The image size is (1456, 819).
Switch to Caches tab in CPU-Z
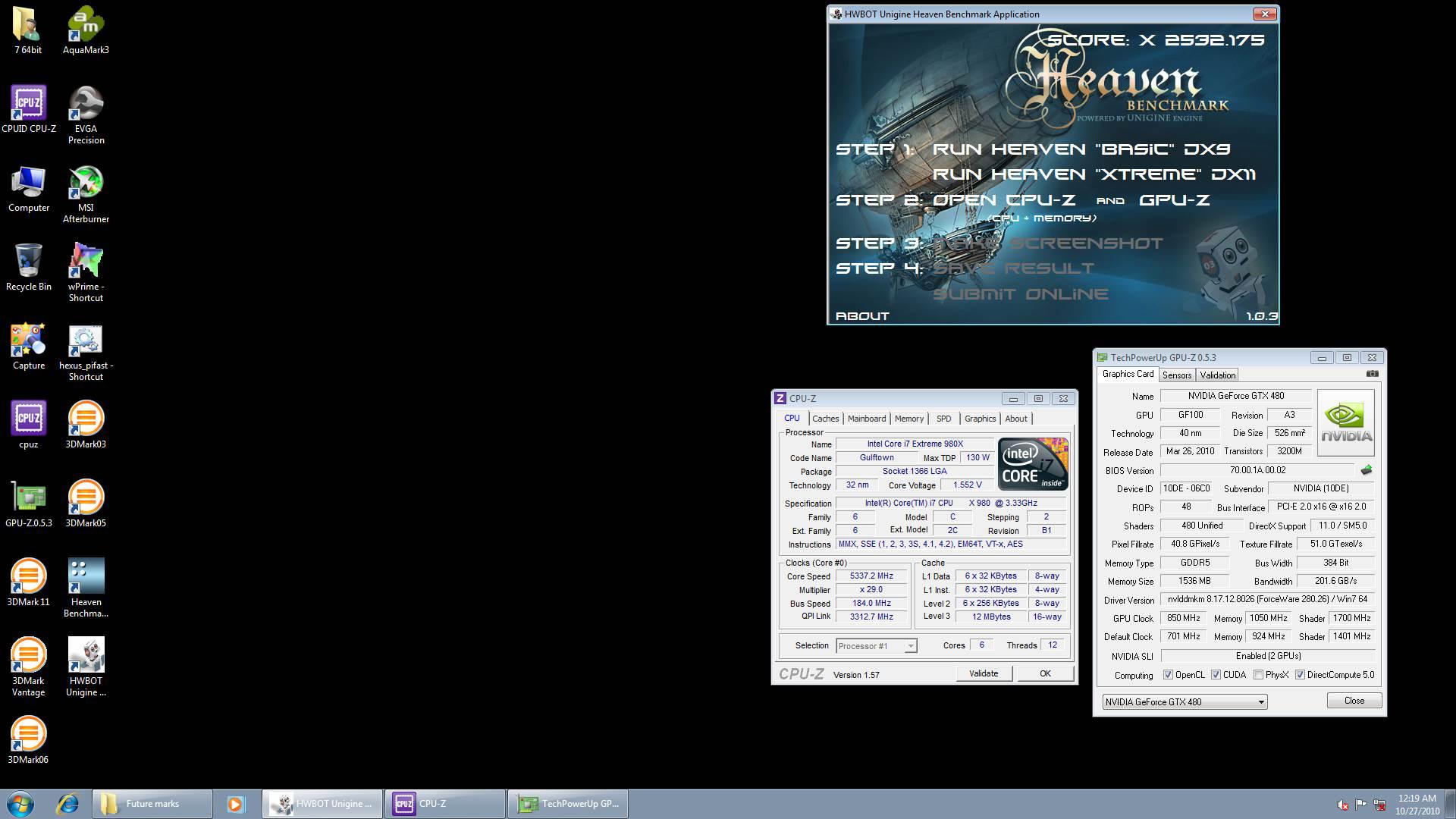(825, 419)
